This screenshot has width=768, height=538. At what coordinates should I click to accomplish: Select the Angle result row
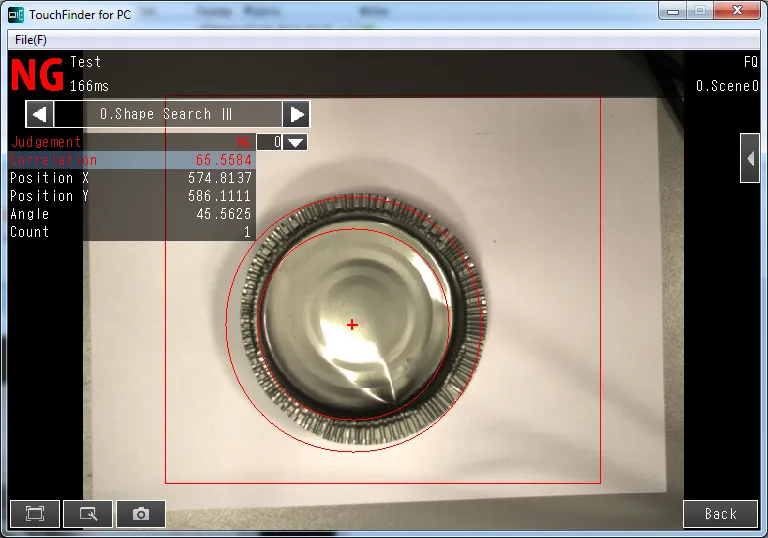coord(130,214)
